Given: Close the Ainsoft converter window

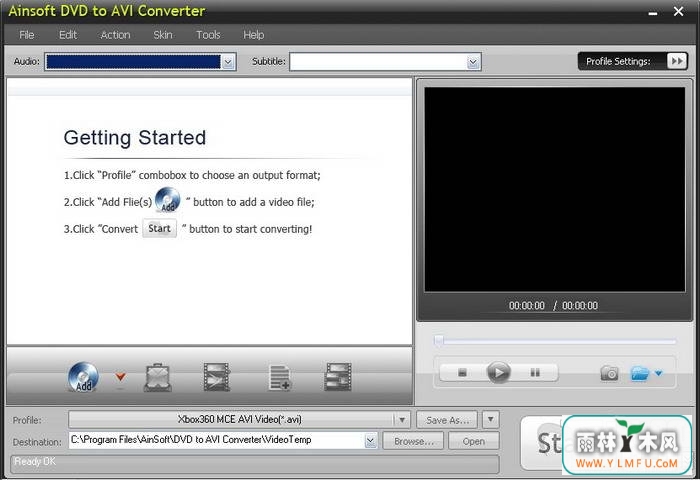Looking at the screenshot, I should pyautogui.click(x=678, y=11).
